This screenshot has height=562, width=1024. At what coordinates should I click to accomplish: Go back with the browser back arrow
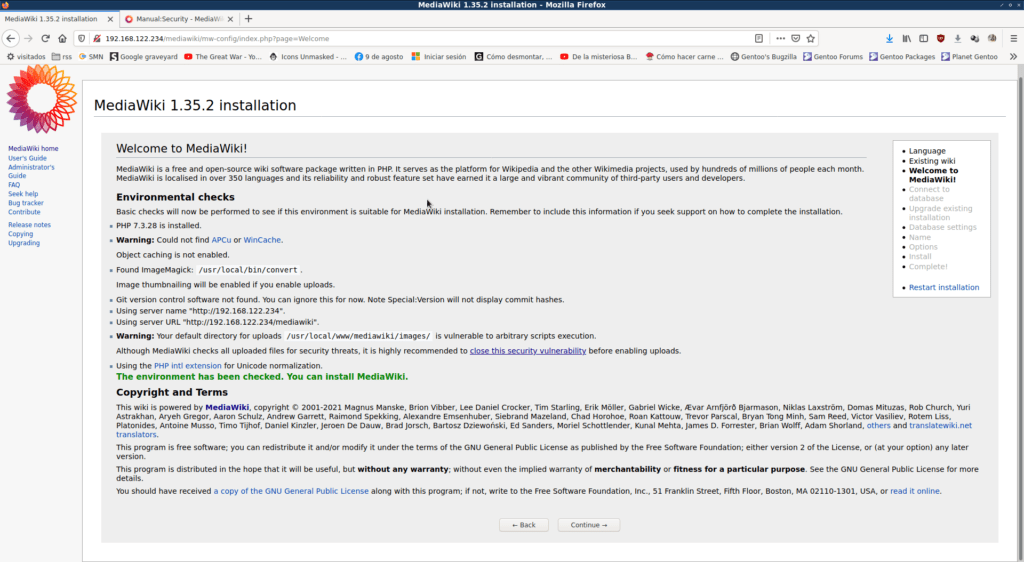[10, 39]
